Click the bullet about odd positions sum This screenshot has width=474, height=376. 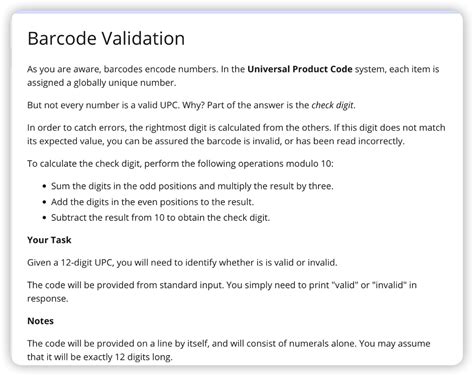coord(192,186)
